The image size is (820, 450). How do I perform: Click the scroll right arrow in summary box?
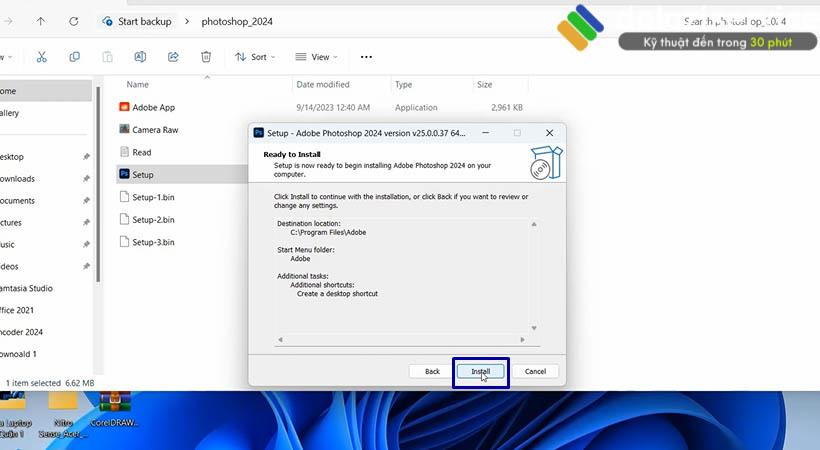pos(522,340)
